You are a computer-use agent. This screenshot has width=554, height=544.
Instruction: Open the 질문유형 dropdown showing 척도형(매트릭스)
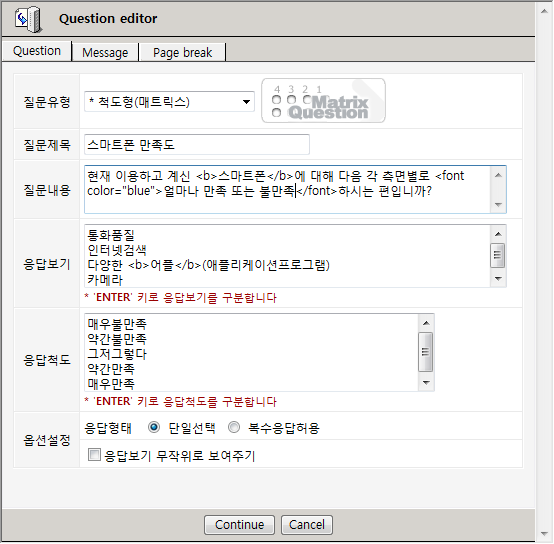point(169,102)
